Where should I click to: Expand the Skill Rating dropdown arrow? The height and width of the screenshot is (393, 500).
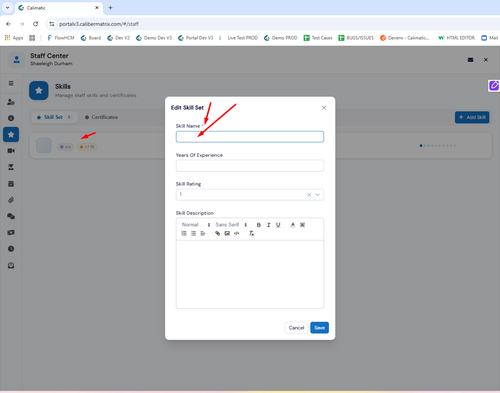(318, 195)
